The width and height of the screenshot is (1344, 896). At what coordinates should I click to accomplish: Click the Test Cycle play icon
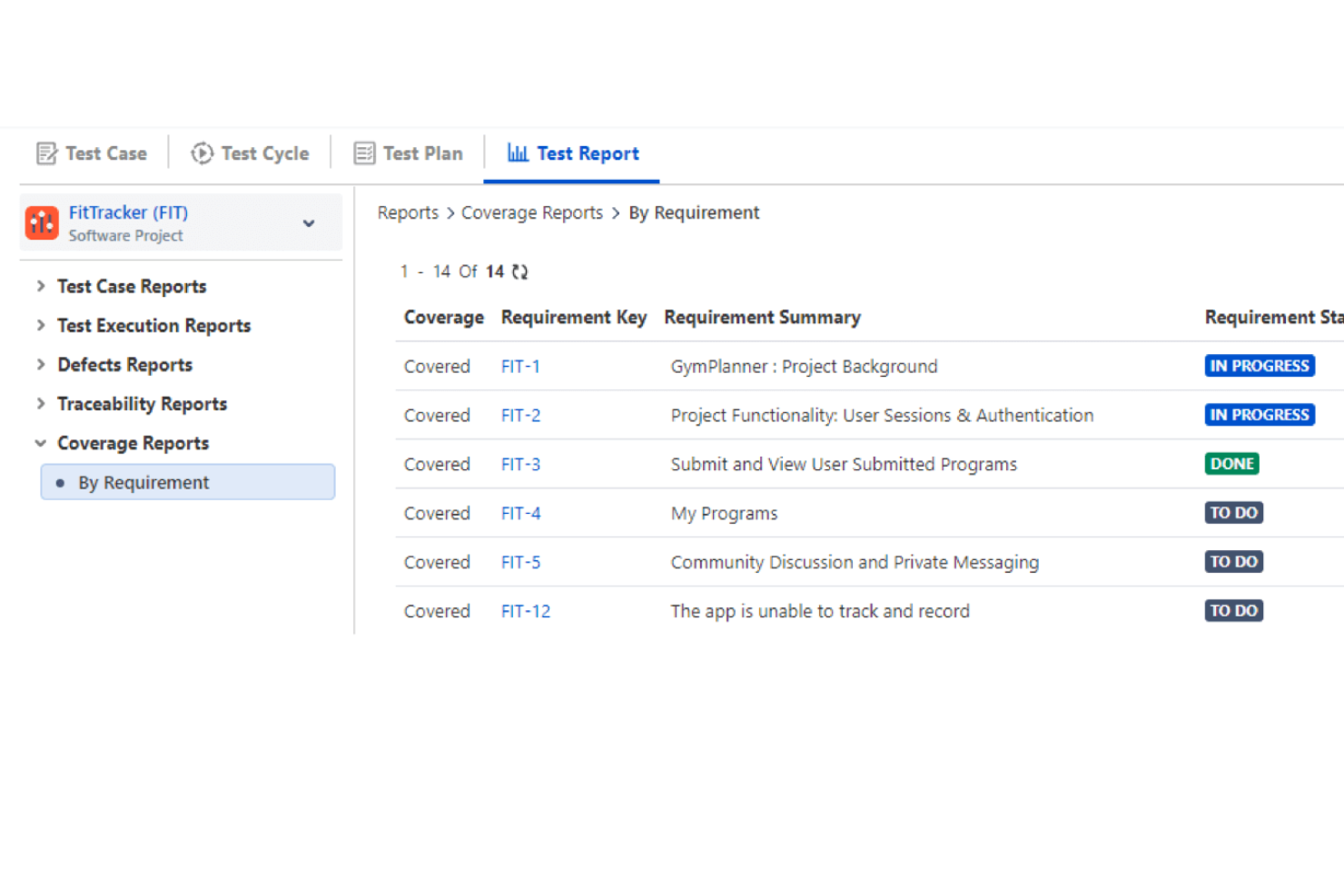[201, 153]
